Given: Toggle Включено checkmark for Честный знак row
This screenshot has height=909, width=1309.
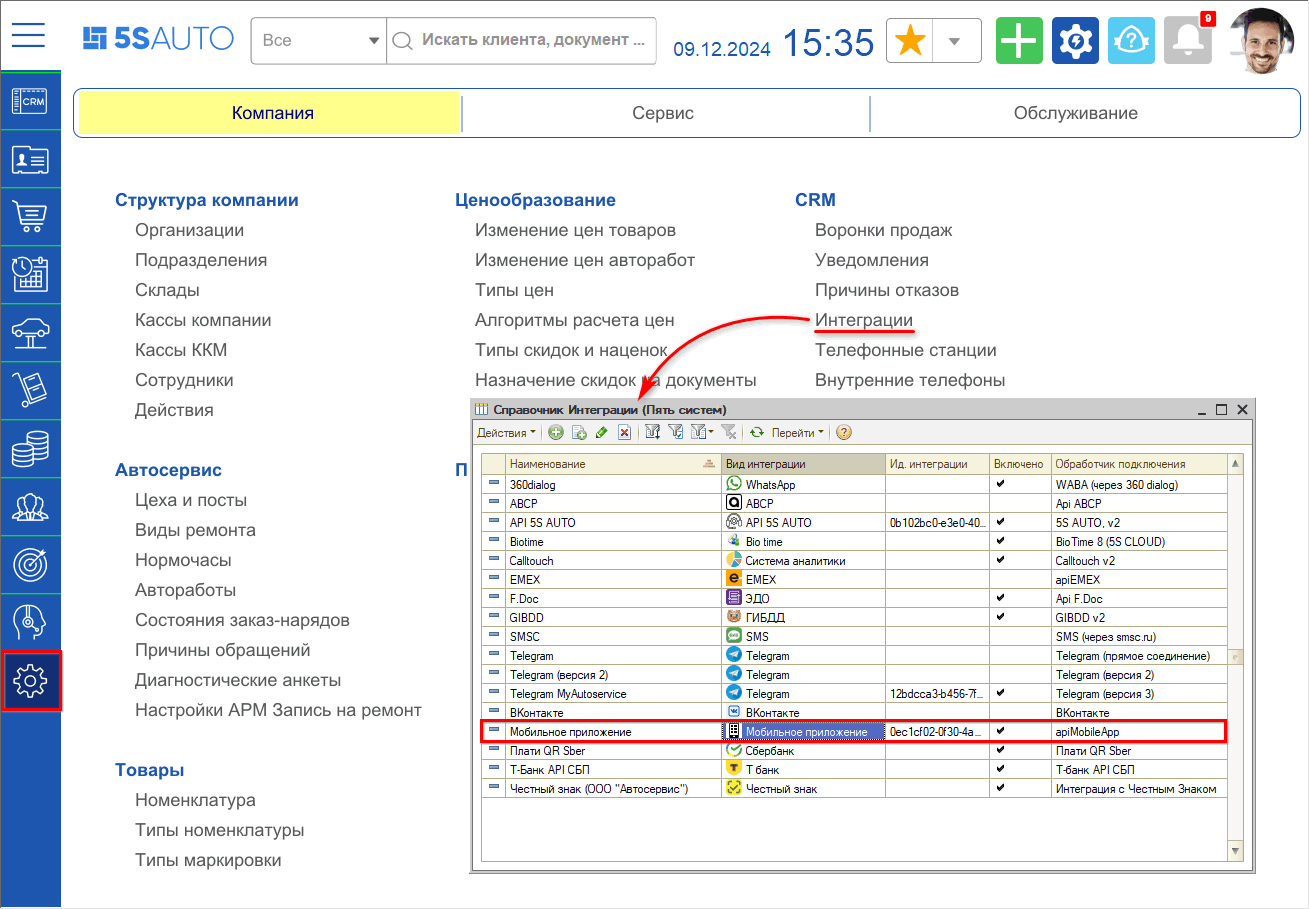Looking at the screenshot, I should [1001, 788].
